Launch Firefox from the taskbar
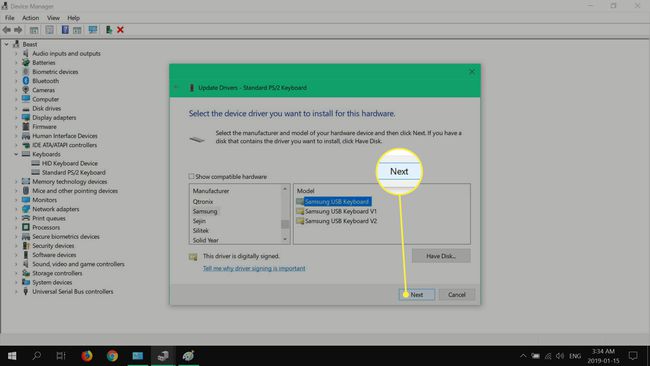 click(x=87, y=356)
